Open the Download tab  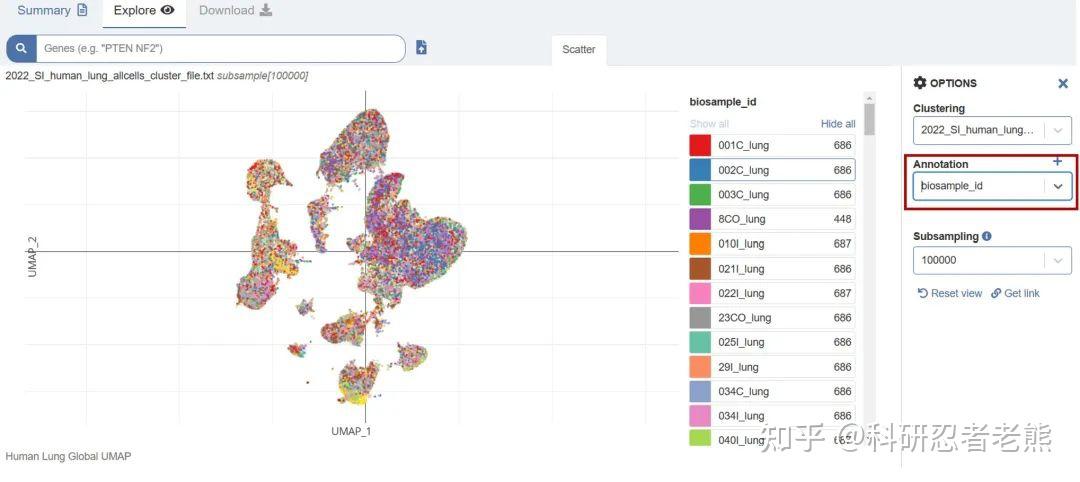[x=235, y=11]
